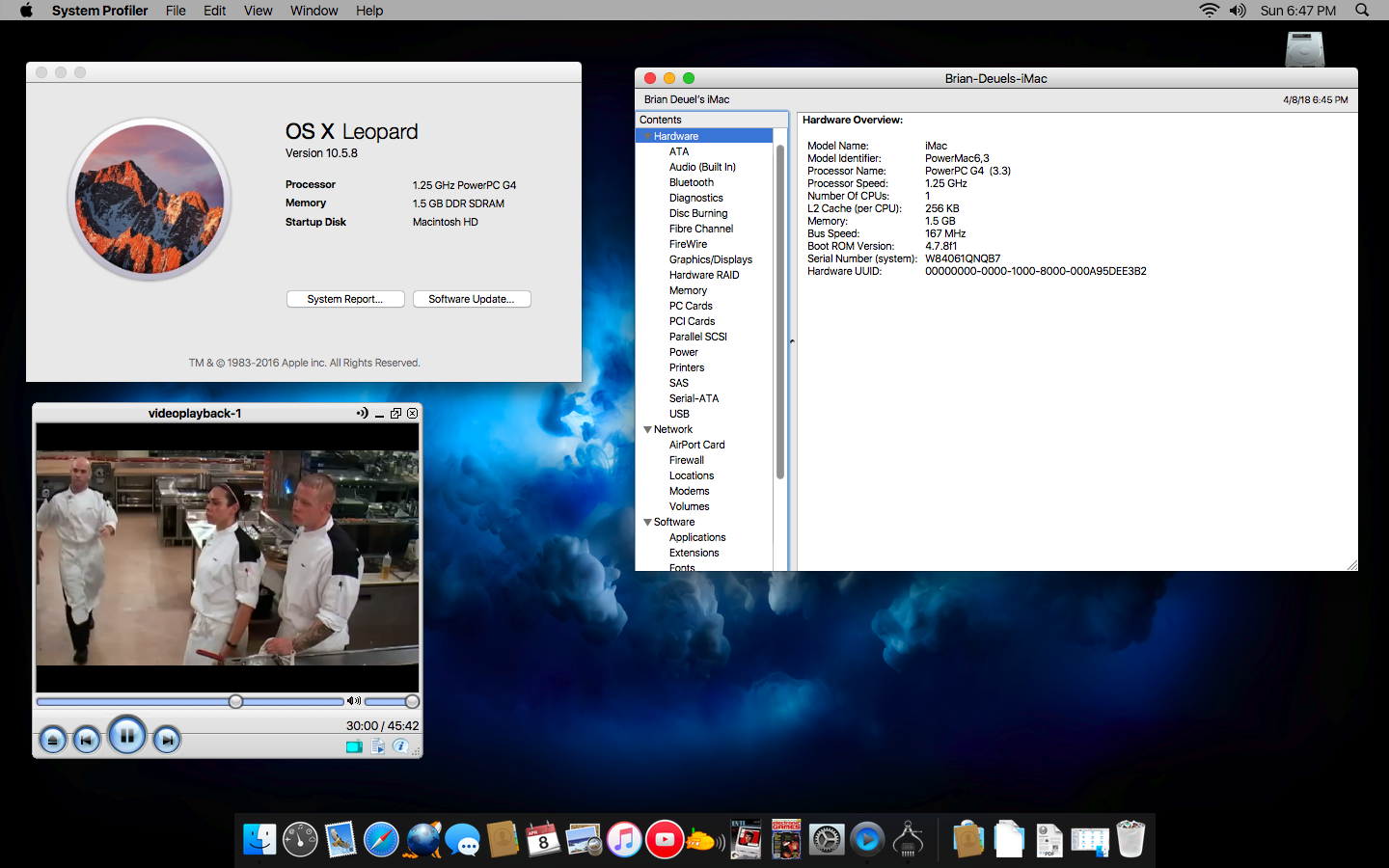Image resolution: width=1389 pixels, height=868 pixels.
Task: Collapse the Software section triangle
Action: pyautogui.click(x=647, y=522)
